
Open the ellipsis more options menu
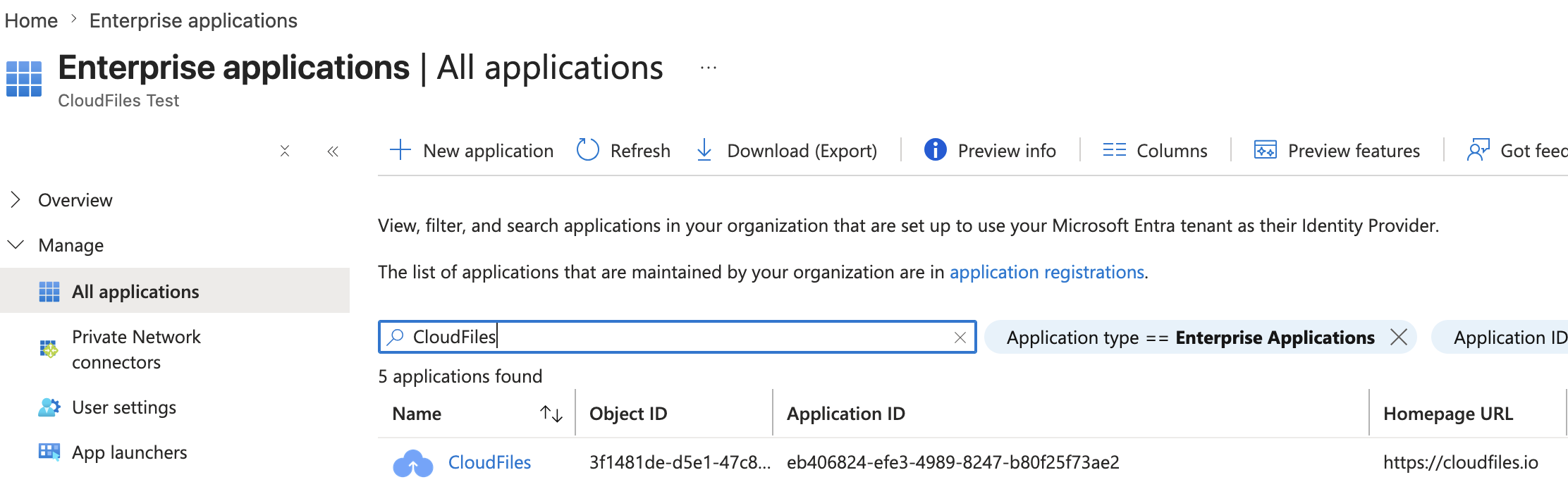pyautogui.click(x=709, y=68)
